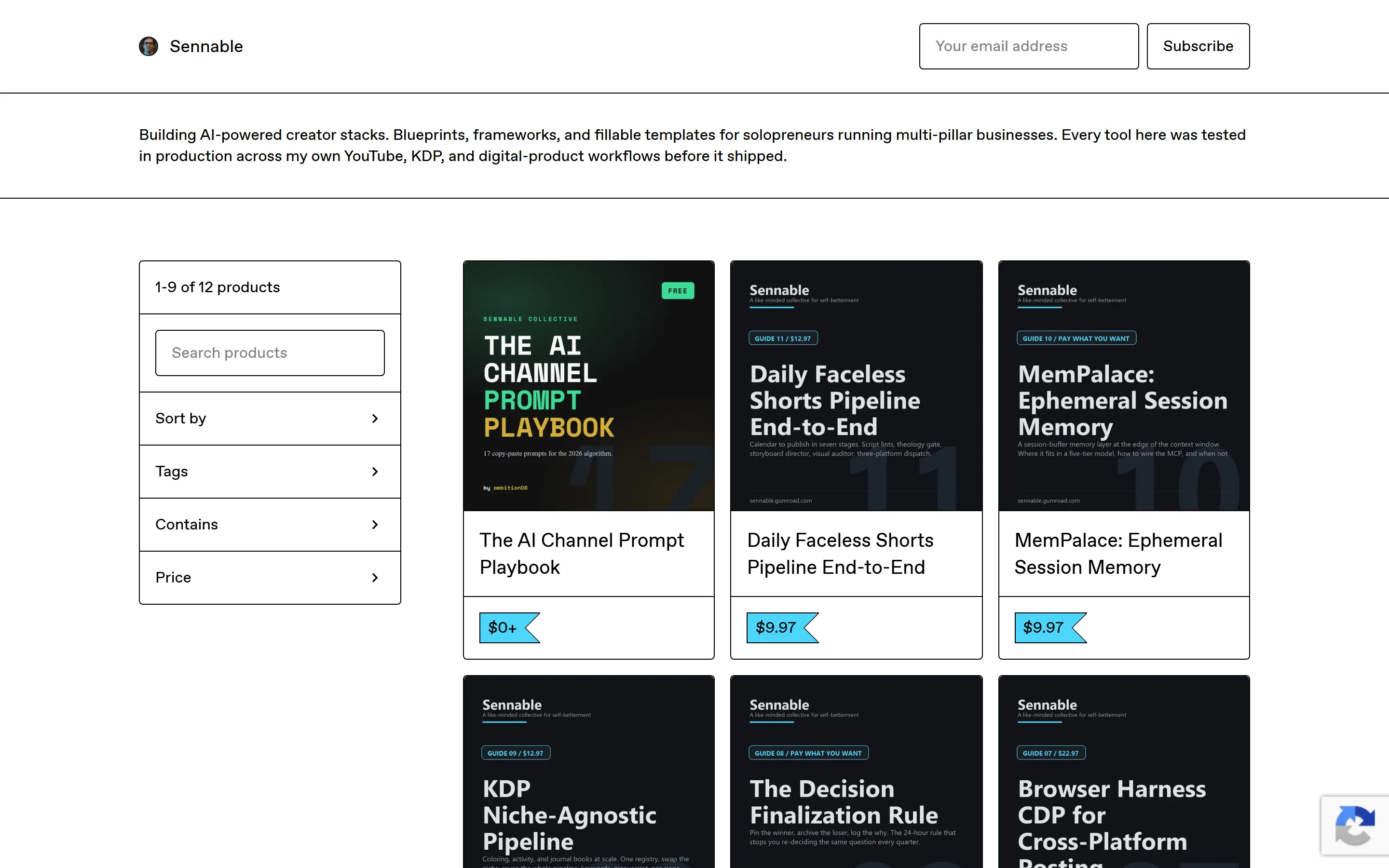Click the '1-9 of 12 products' text
Image resolution: width=1389 pixels, height=868 pixels.
[x=218, y=287]
